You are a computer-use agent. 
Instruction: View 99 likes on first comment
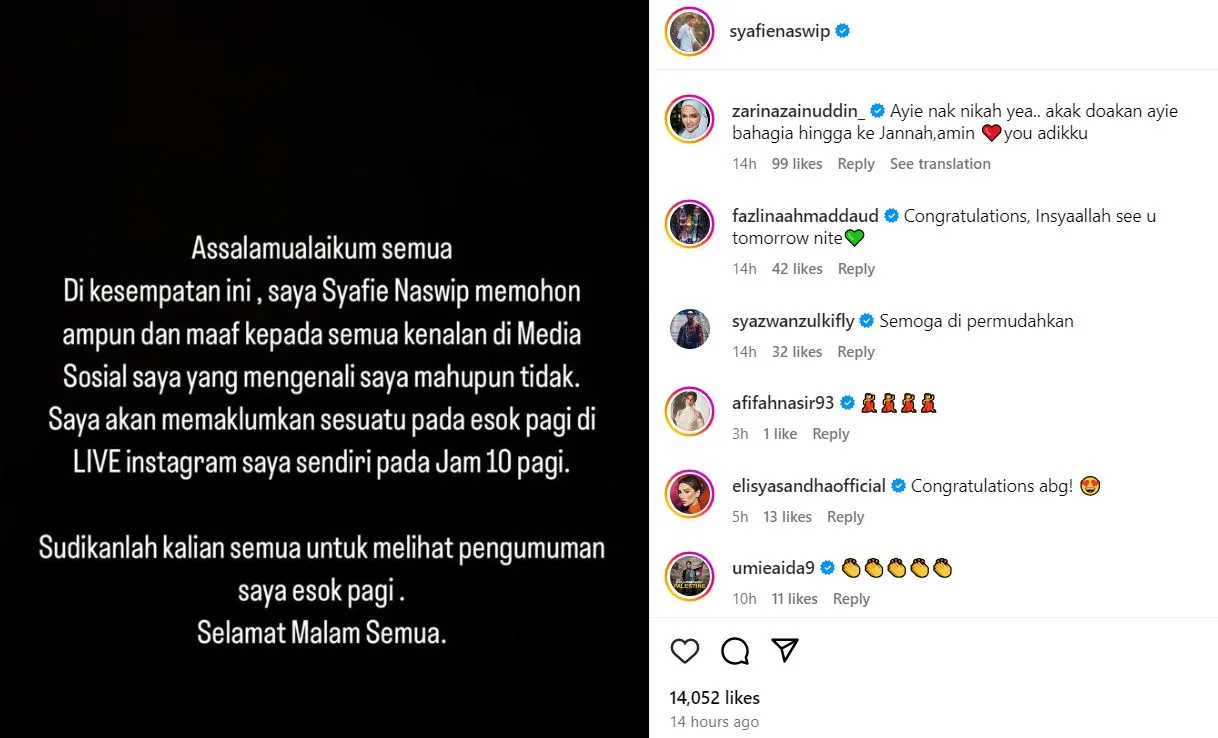coord(797,164)
